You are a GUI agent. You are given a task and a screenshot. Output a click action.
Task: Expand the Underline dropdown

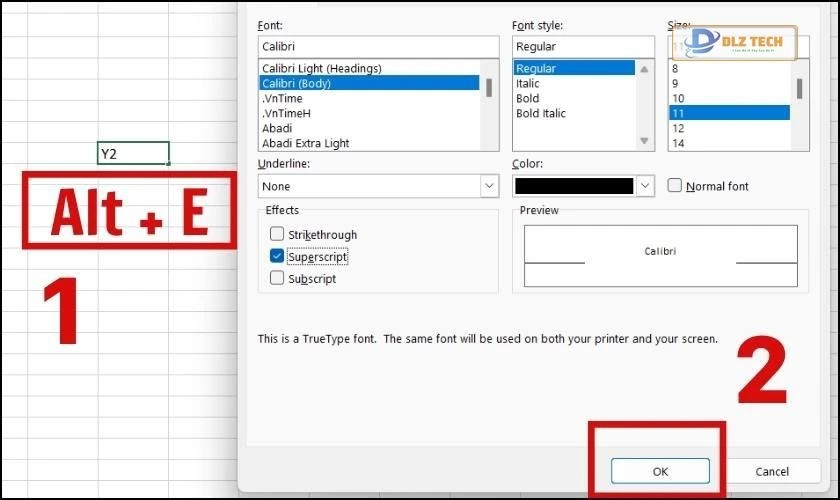click(x=489, y=186)
